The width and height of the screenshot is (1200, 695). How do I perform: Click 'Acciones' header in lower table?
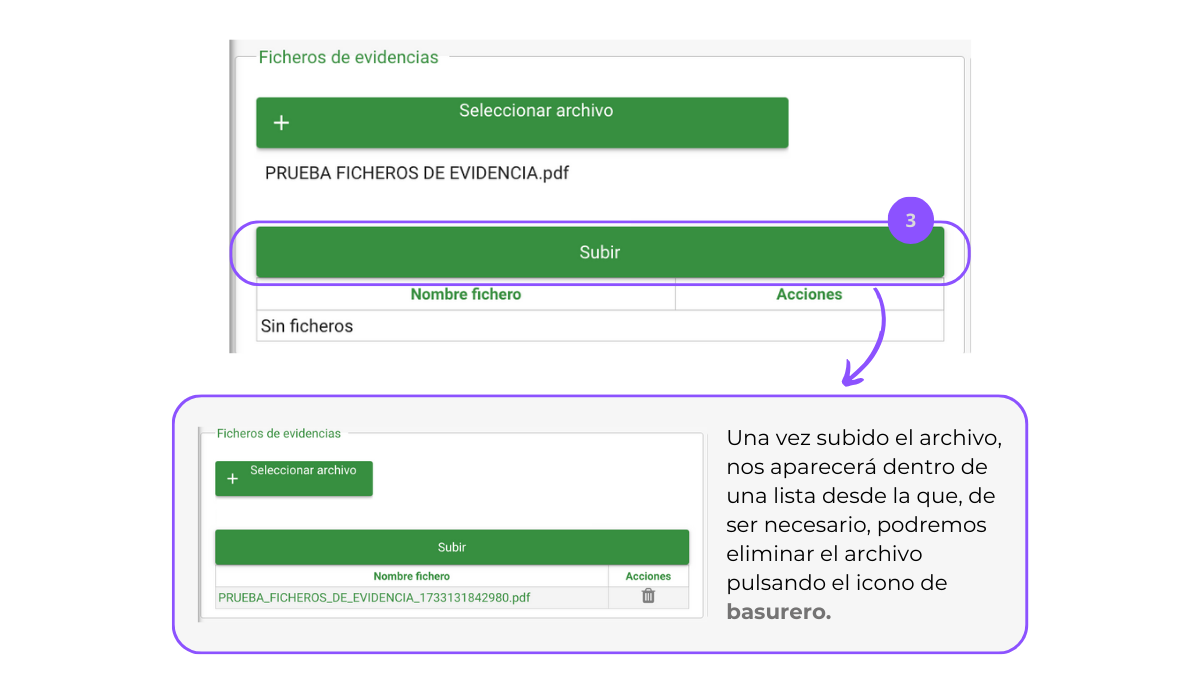click(648, 576)
